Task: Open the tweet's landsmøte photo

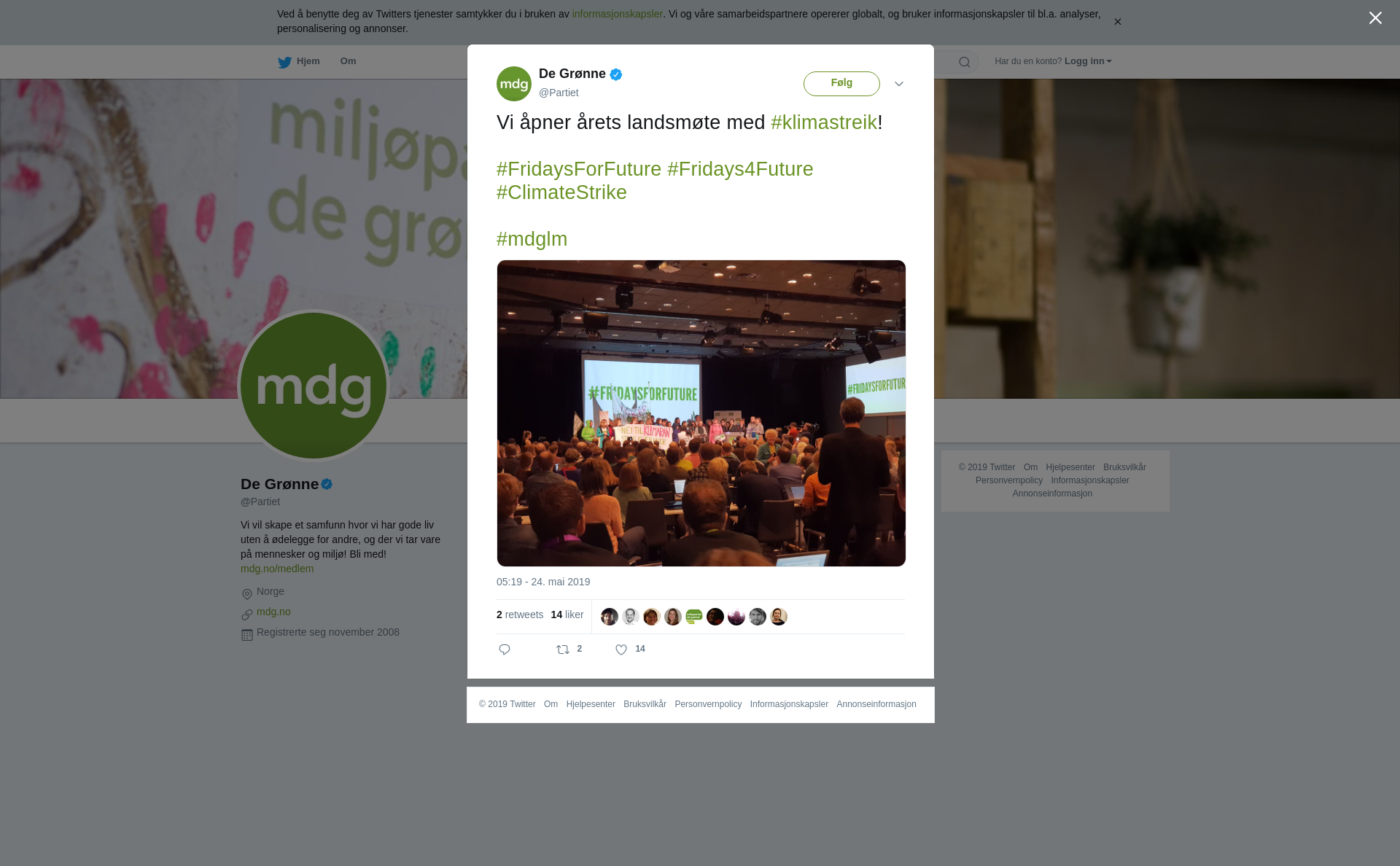Action: coord(701,413)
